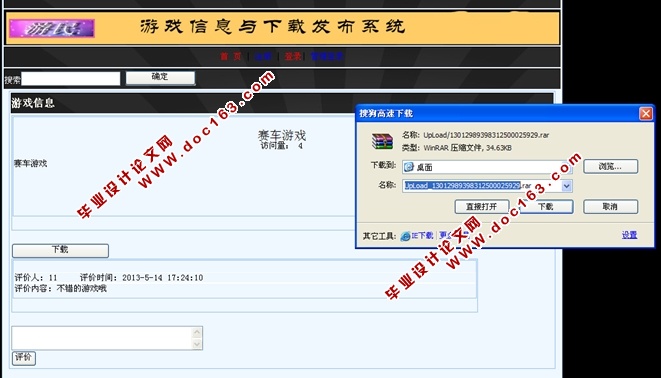Focus the 搜索 search input field
Screen dimensions: 661x378
(71, 79)
